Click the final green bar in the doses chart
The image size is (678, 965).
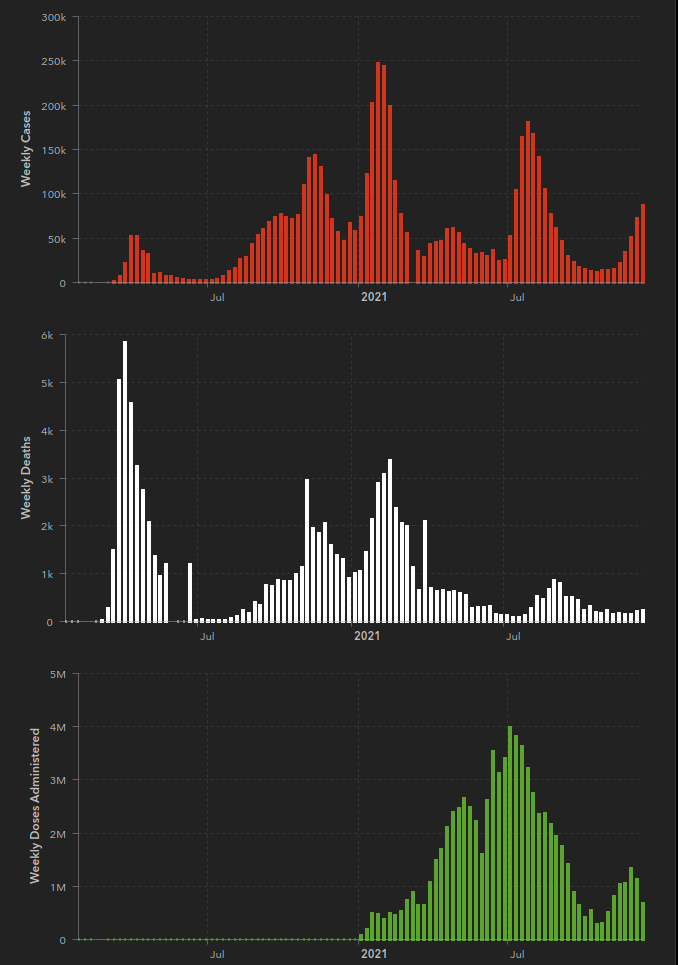click(643, 921)
